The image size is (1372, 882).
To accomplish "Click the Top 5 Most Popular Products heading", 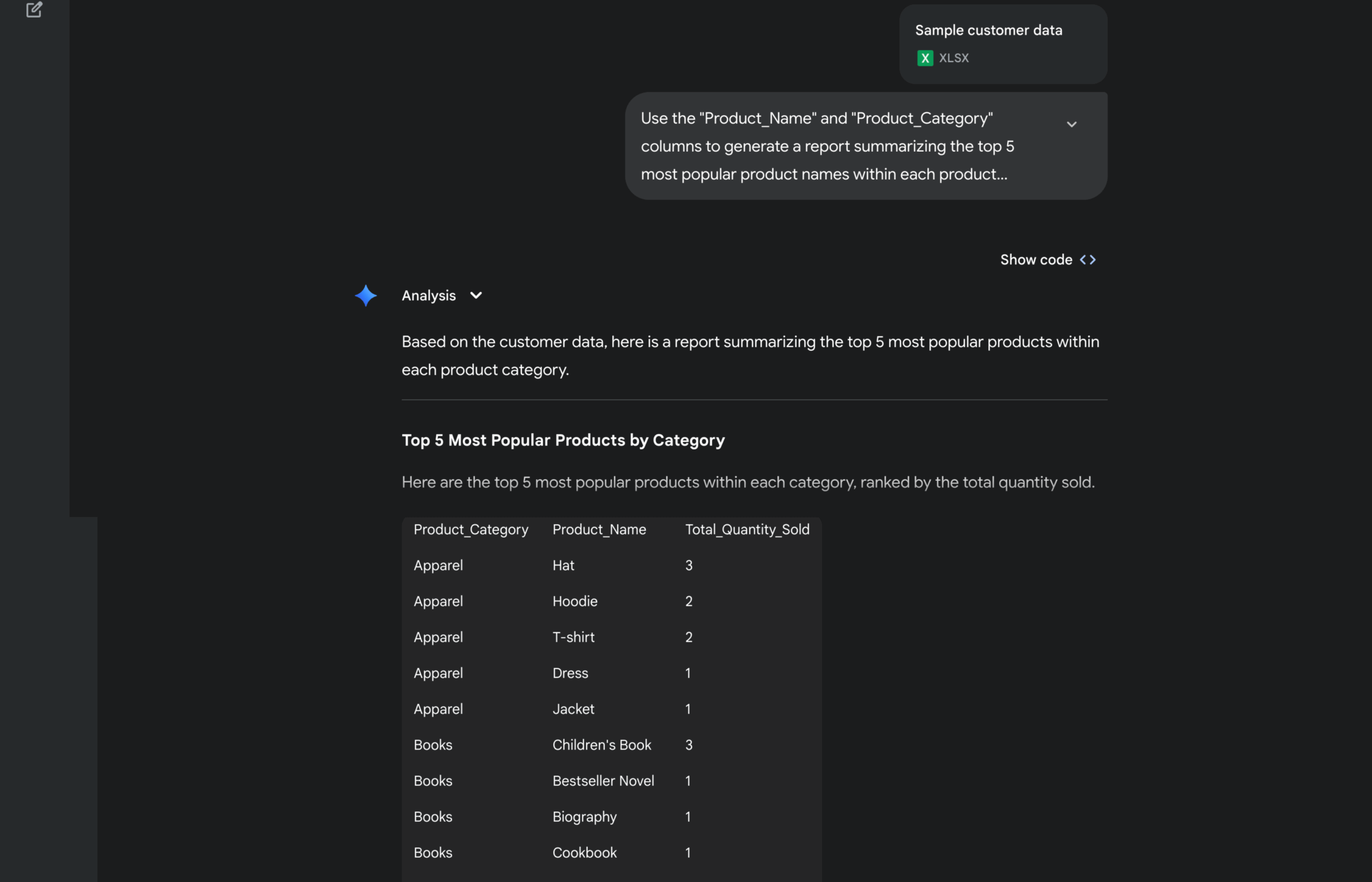I will coord(563,440).
